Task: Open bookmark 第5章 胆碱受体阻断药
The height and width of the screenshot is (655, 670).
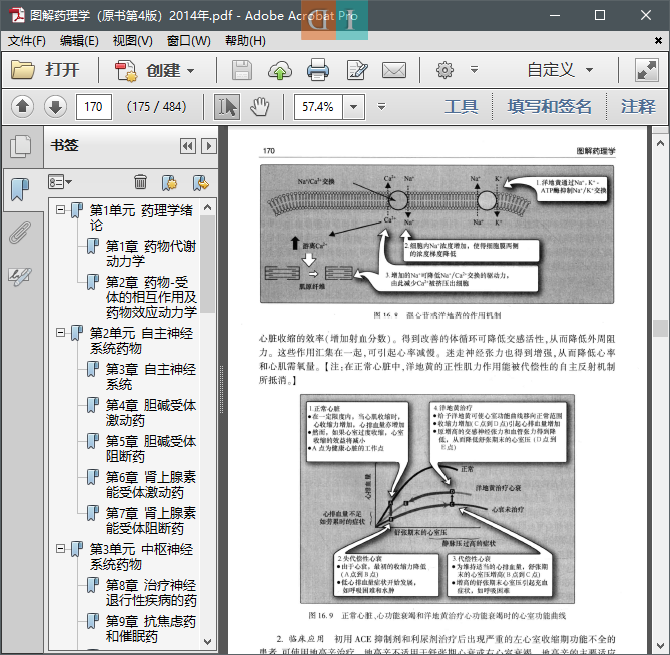Action: click(150, 448)
